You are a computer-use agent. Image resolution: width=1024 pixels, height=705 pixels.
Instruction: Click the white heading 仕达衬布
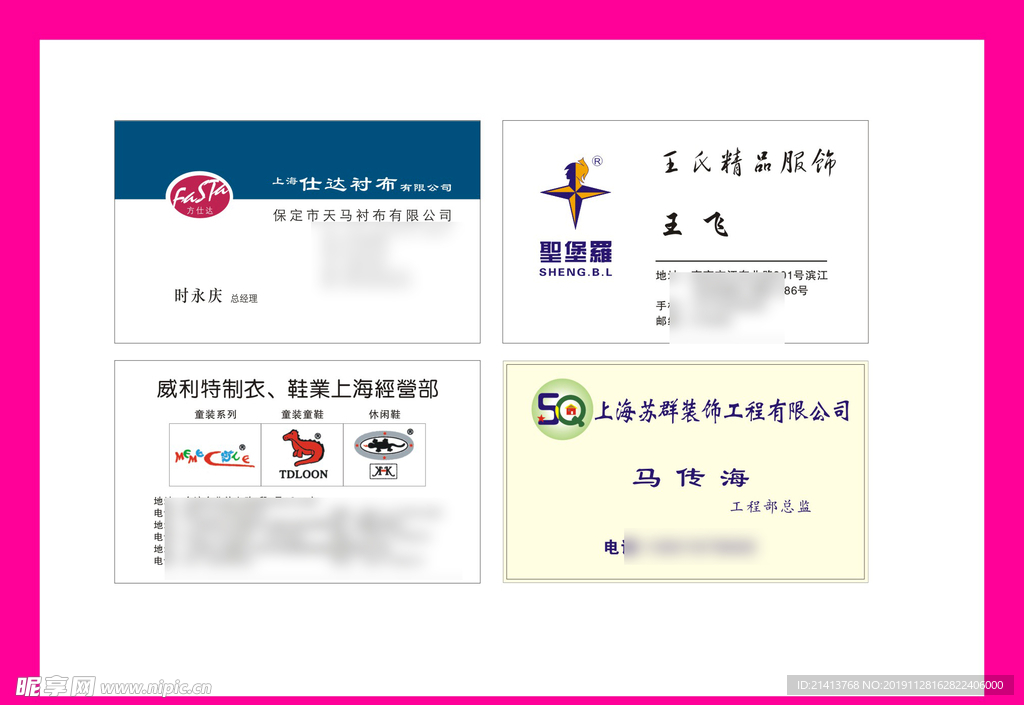click(348, 184)
